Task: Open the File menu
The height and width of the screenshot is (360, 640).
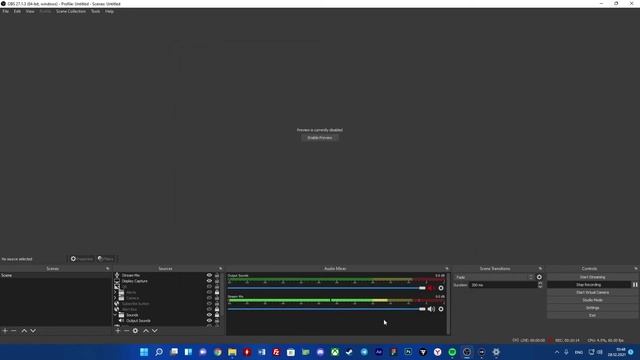Action: point(6,11)
